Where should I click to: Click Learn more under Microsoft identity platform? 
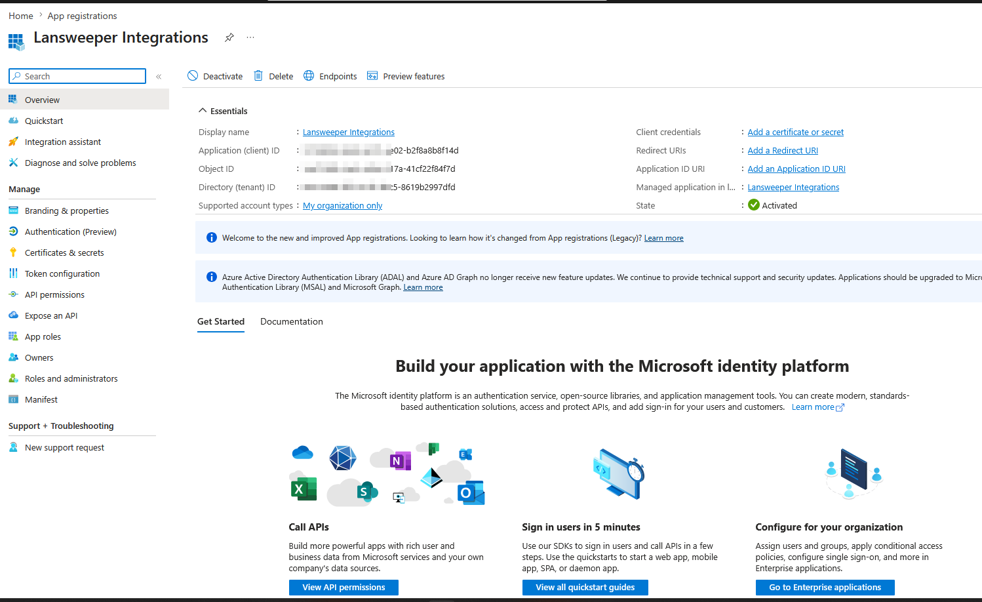pos(817,407)
